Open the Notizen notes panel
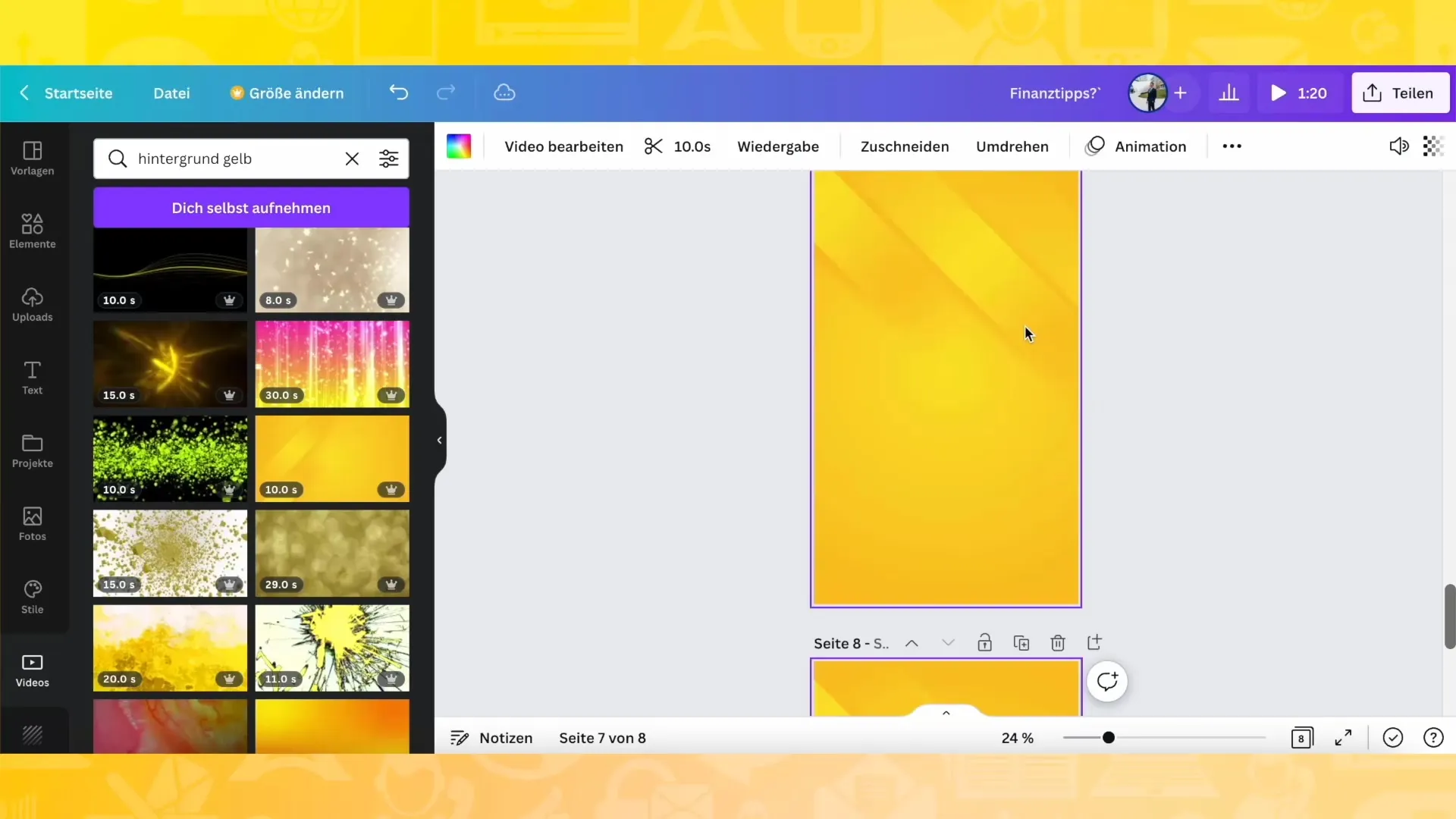The height and width of the screenshot is (819, 1456). click(x=491, y=738)
